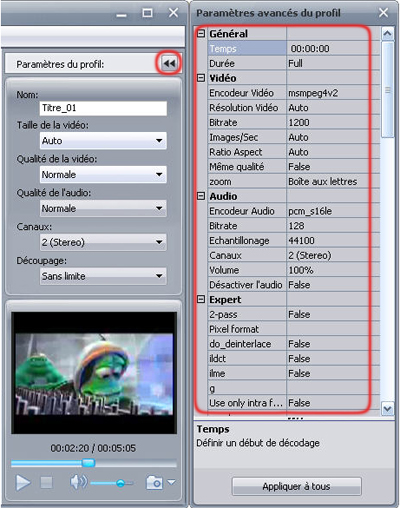
Task: Click Appliquer à tous button
Action: point(296,486)
